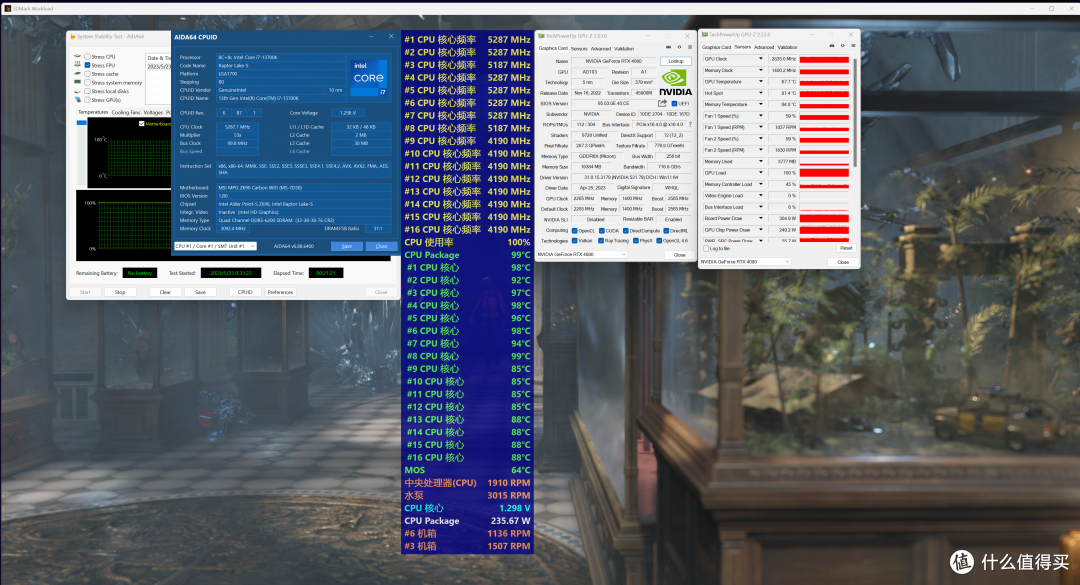
Task: Click Clear button in Stability Test
Action: coord(165,292)
